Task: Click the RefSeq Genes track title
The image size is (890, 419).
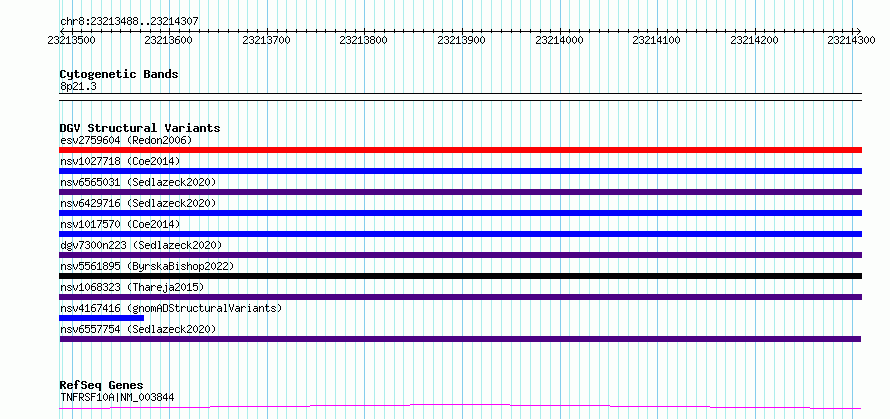Action: pyautogui.click(x=101, y=386)
